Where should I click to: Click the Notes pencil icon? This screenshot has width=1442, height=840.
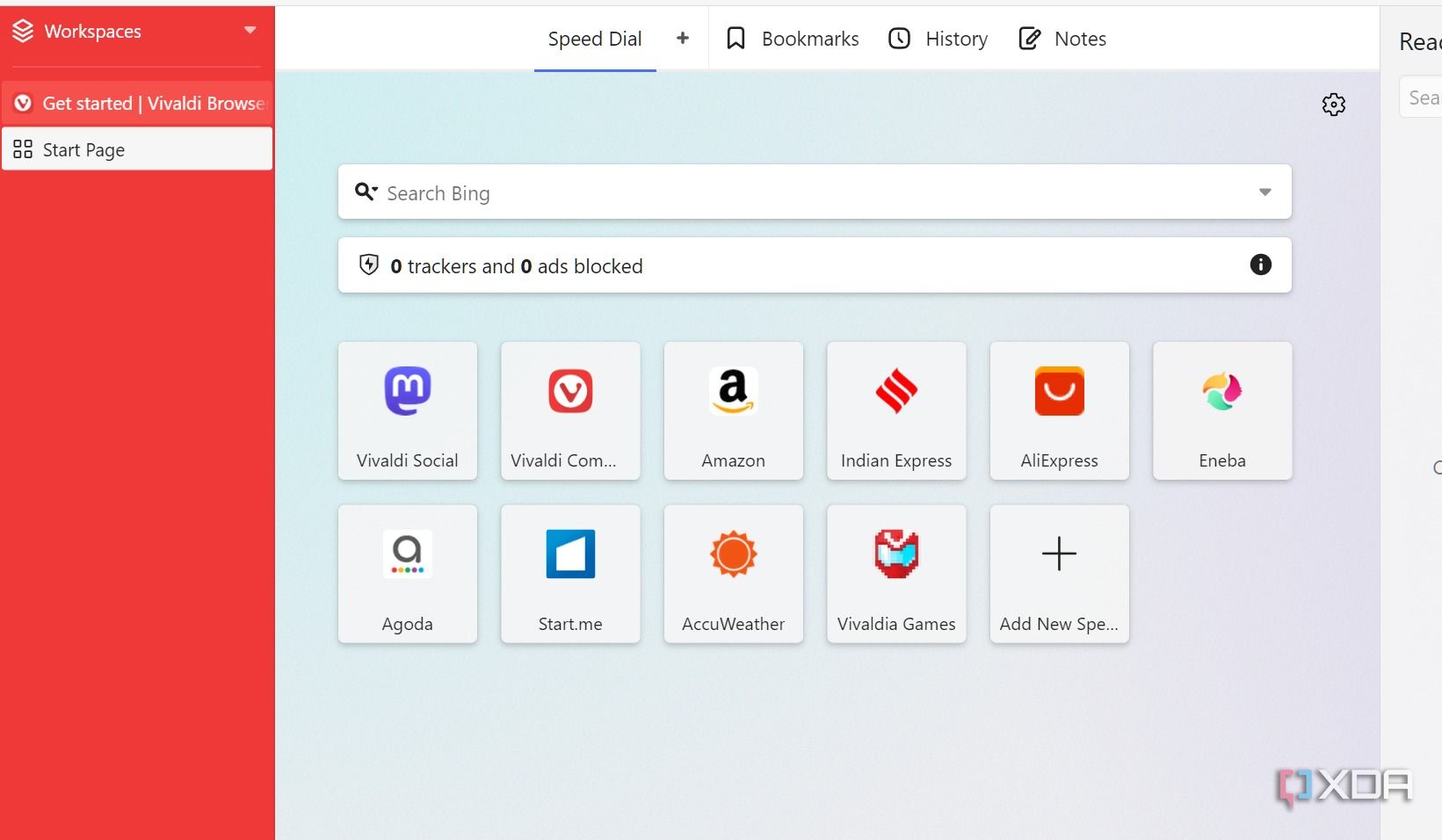1029,39
